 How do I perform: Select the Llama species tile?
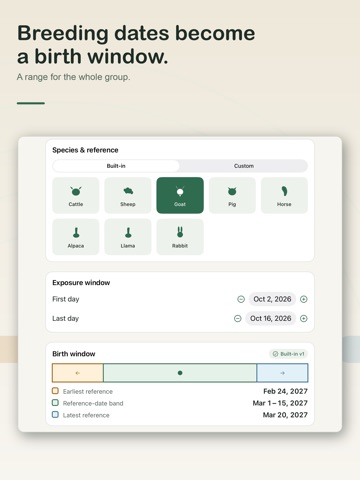click(x=128, y=237)
